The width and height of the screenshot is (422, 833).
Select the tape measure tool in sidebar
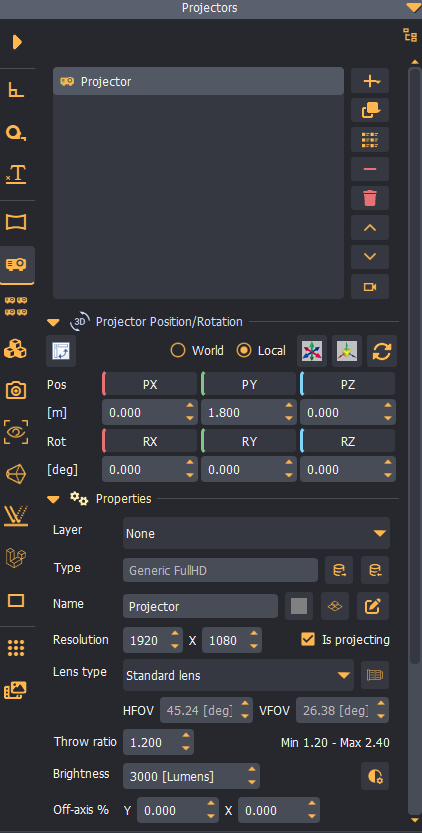(x=16, y=132)
